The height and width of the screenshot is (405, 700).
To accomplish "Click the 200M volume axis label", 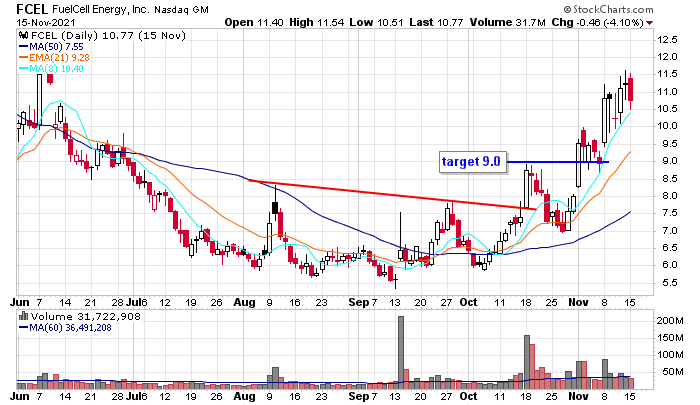I will pyautogui.click(x=670, y=321).
